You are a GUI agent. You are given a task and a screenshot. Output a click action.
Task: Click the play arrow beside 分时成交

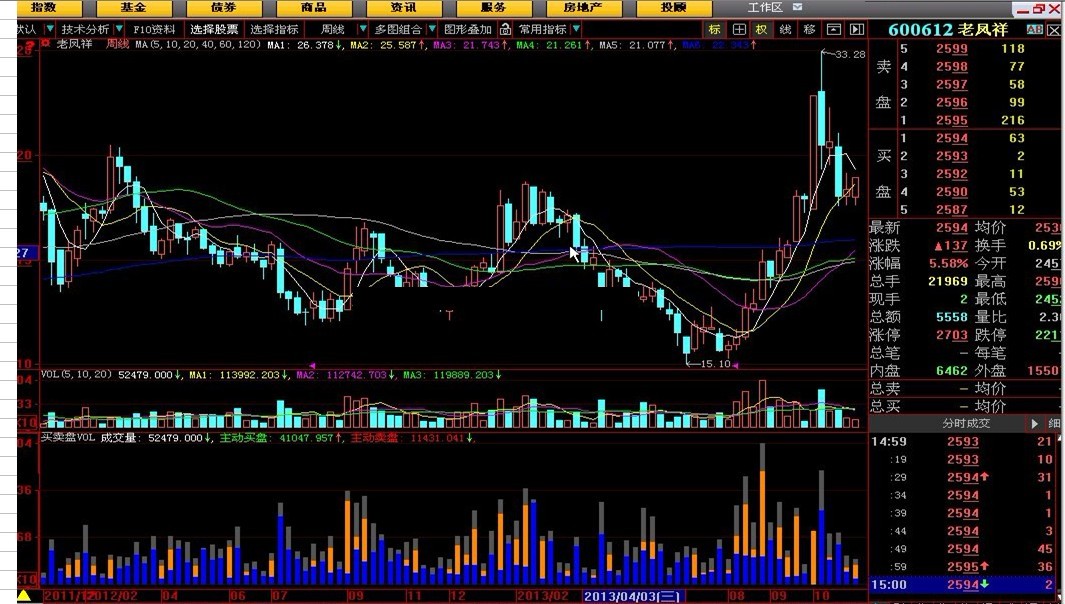pos(1034,423)
